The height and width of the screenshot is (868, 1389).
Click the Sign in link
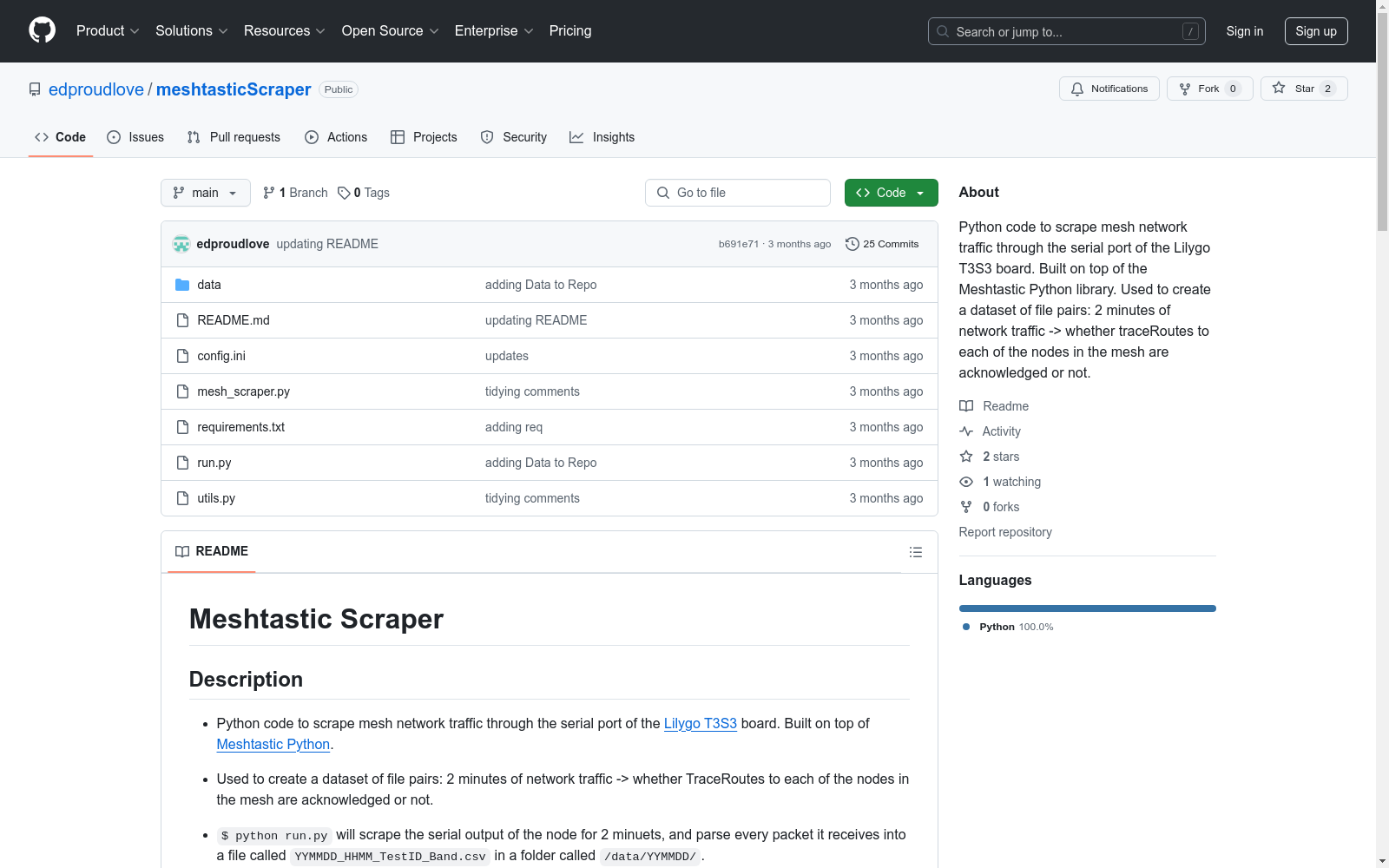(1245, 31)
